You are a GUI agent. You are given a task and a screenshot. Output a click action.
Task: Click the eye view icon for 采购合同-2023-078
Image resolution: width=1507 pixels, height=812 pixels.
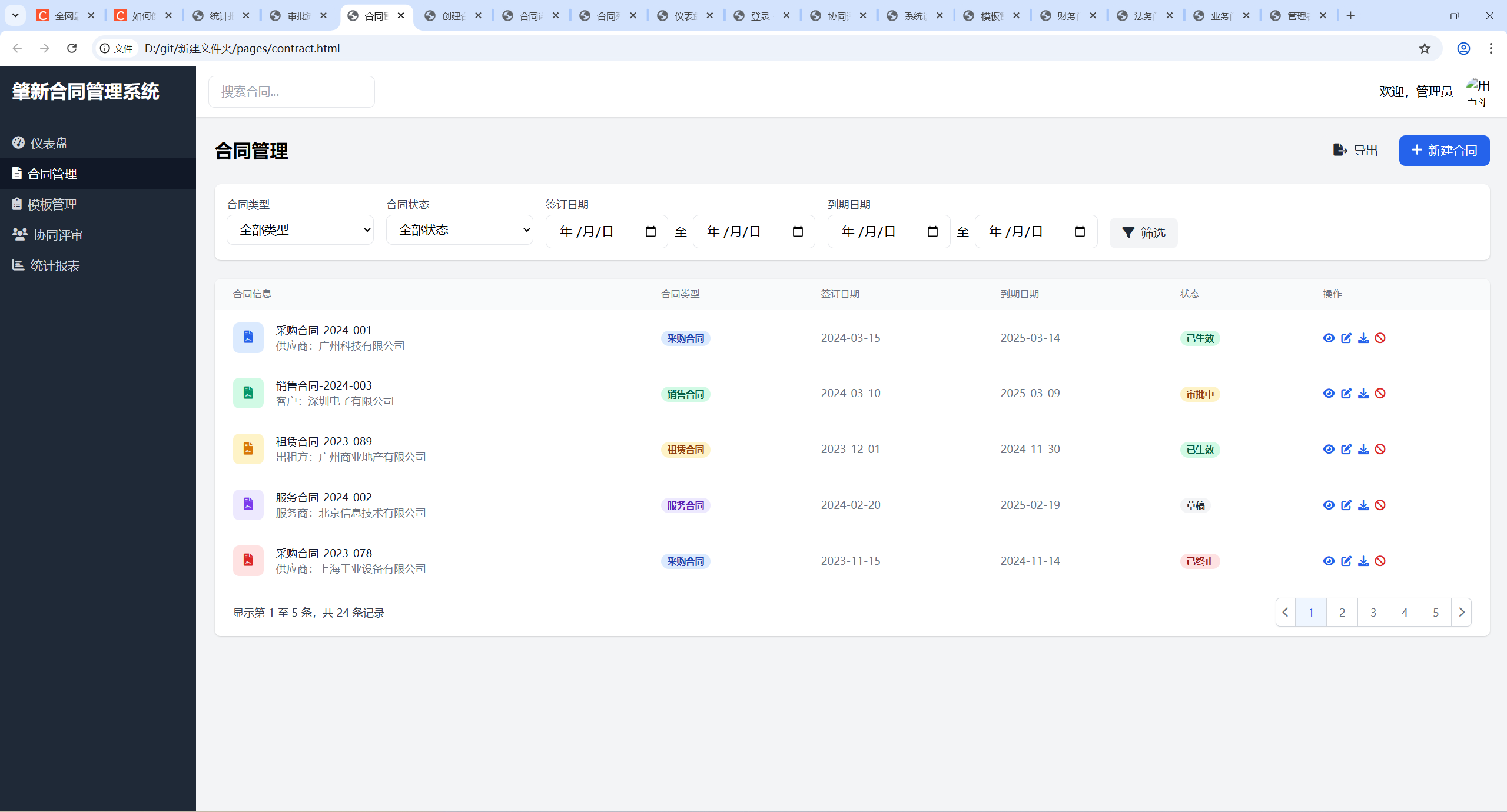click(x=1329, y=561)
